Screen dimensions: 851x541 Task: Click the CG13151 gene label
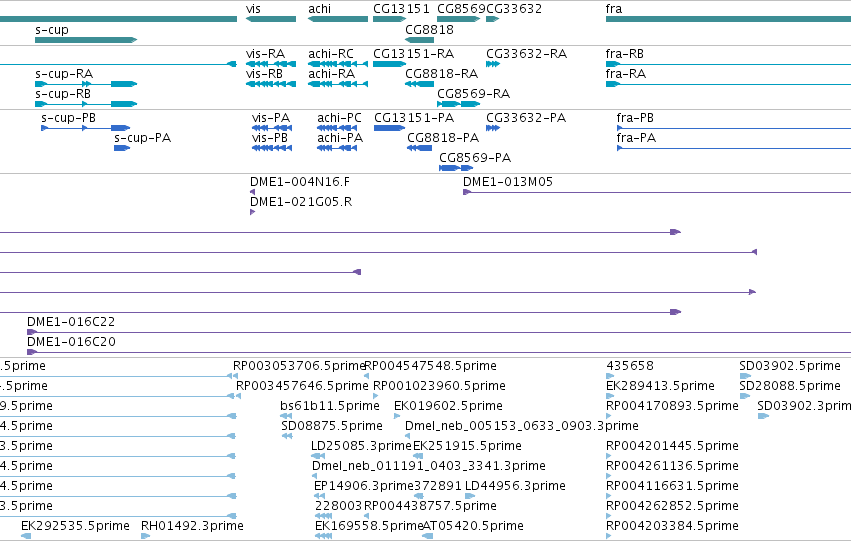pos(401,9)
